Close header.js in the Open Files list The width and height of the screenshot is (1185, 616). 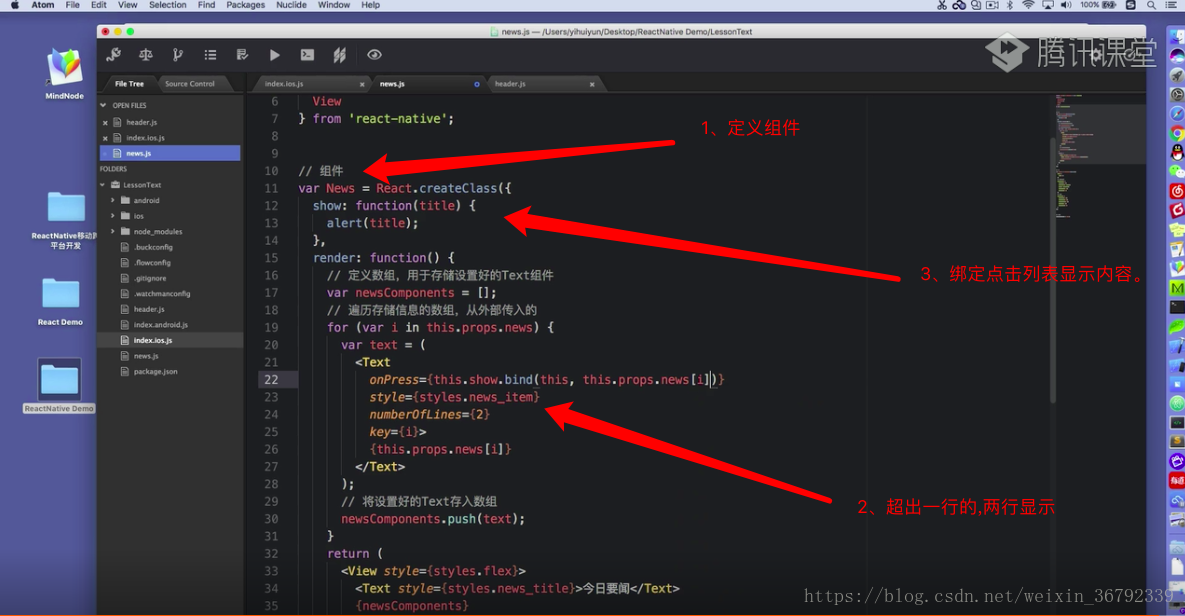(x=105, y=122)
